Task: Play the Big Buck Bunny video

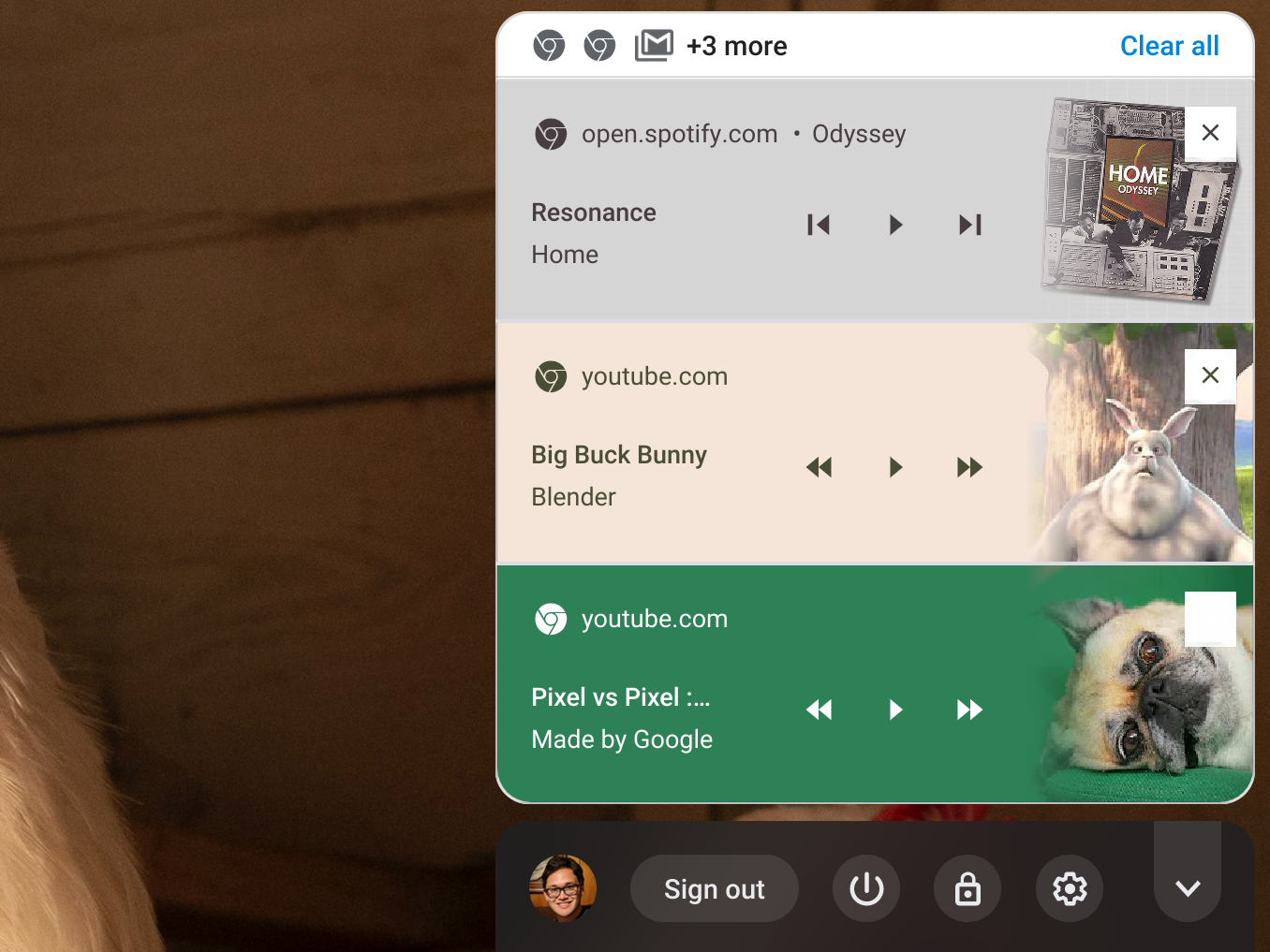Action: [x=895, y=467]
